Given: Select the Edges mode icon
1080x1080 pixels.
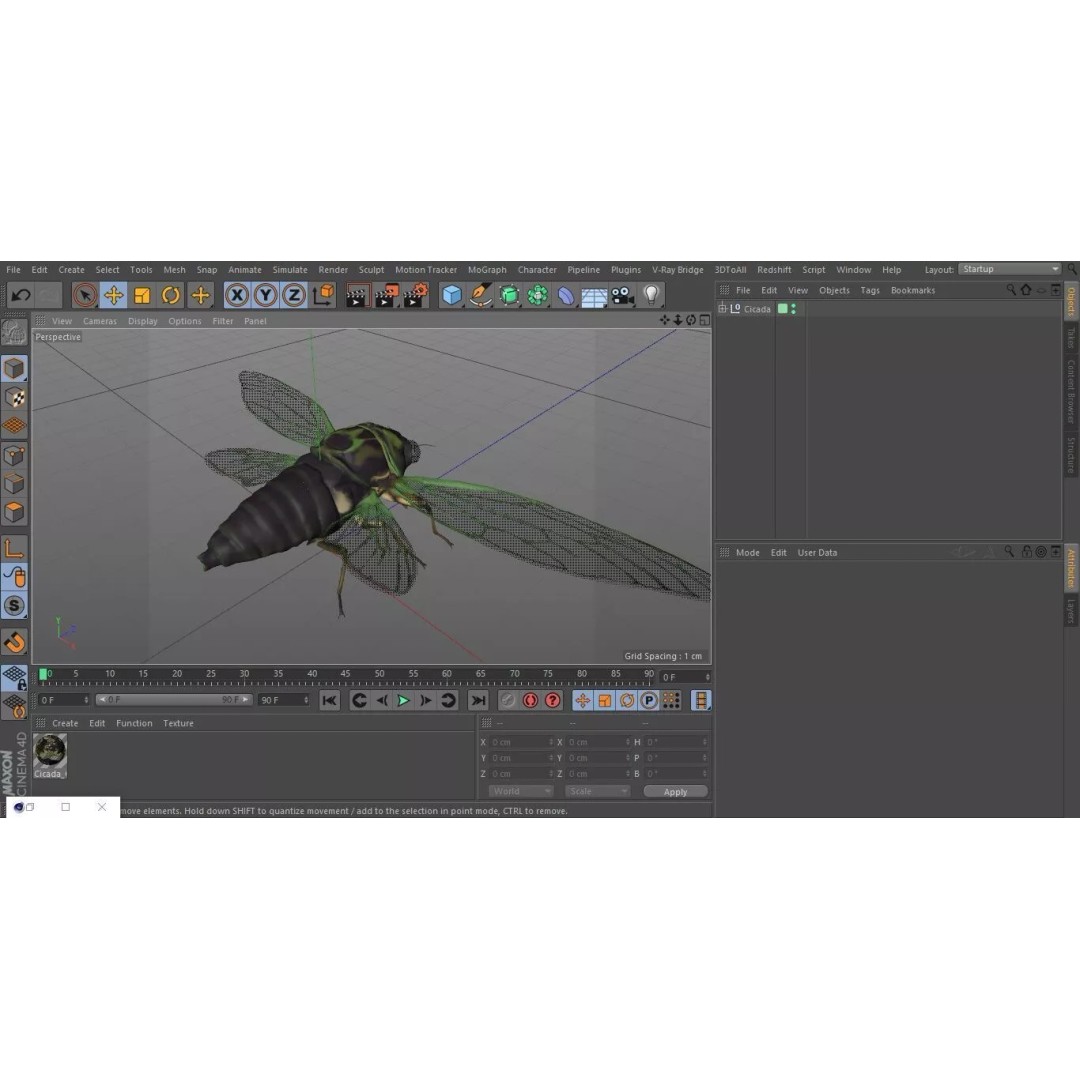Looking at the screenshot, I should click(x=14, y=484).
